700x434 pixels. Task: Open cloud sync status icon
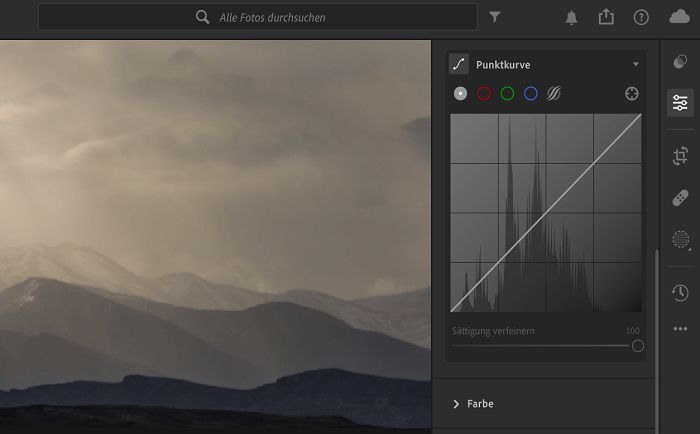[x=679, y=17]
